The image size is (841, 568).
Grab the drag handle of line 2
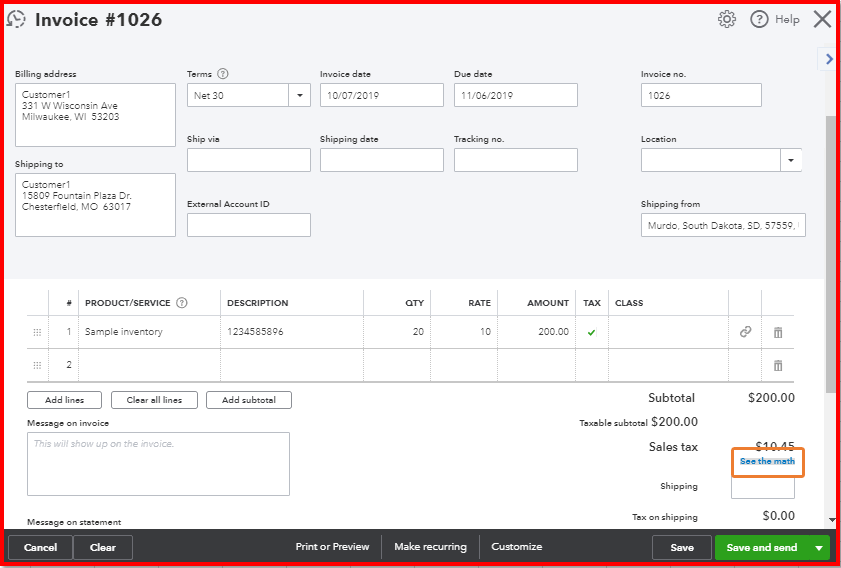point(37,365)
